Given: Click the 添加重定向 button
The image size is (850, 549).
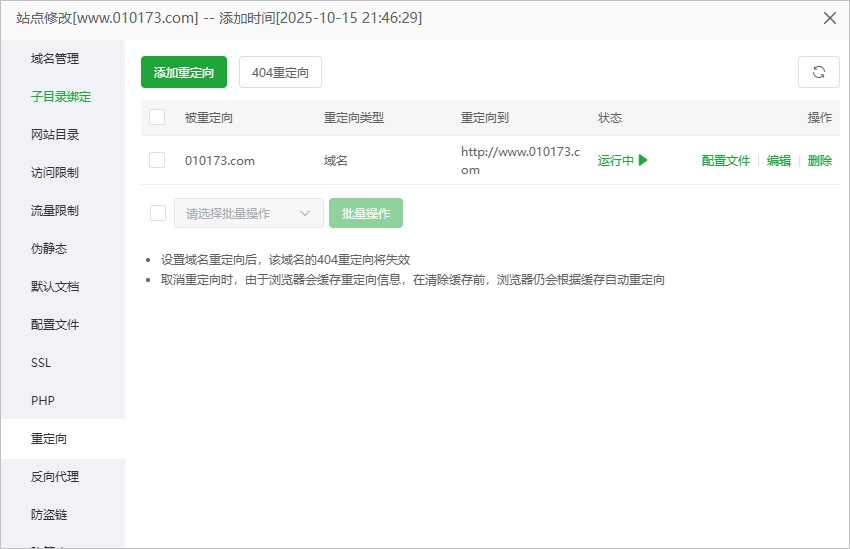Looking at the screenshot, I should point(184,72).
